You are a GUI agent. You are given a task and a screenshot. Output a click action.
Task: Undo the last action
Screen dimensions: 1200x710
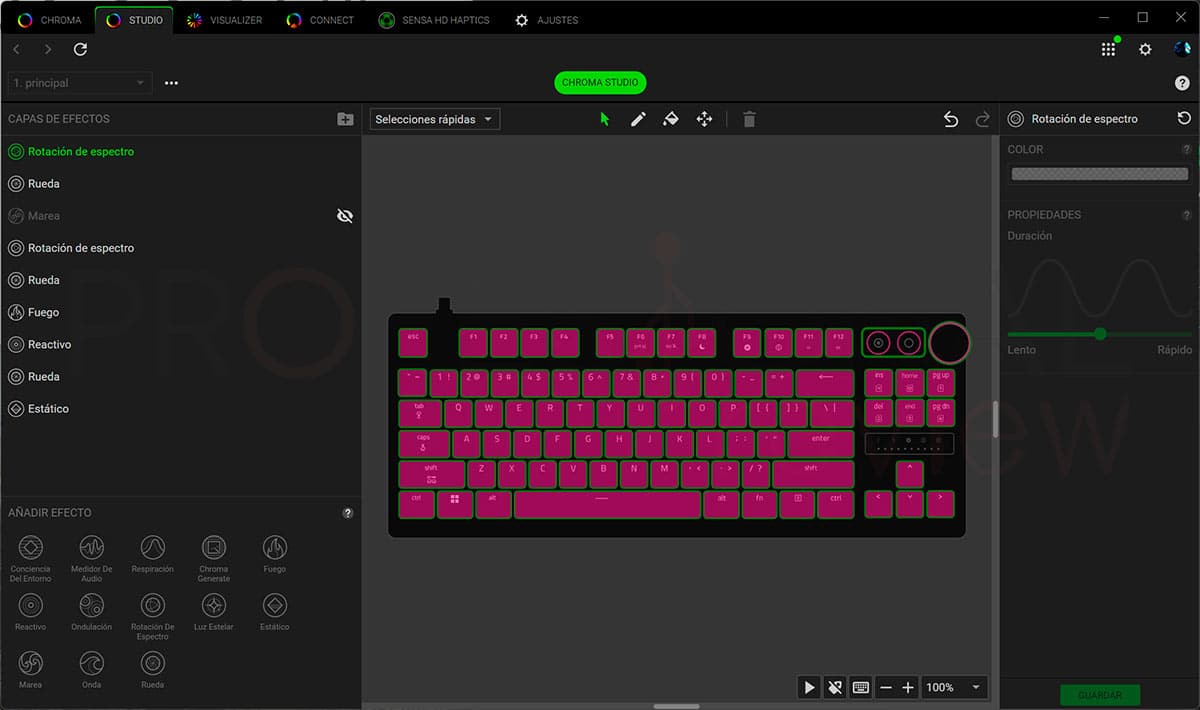(951, 119)
